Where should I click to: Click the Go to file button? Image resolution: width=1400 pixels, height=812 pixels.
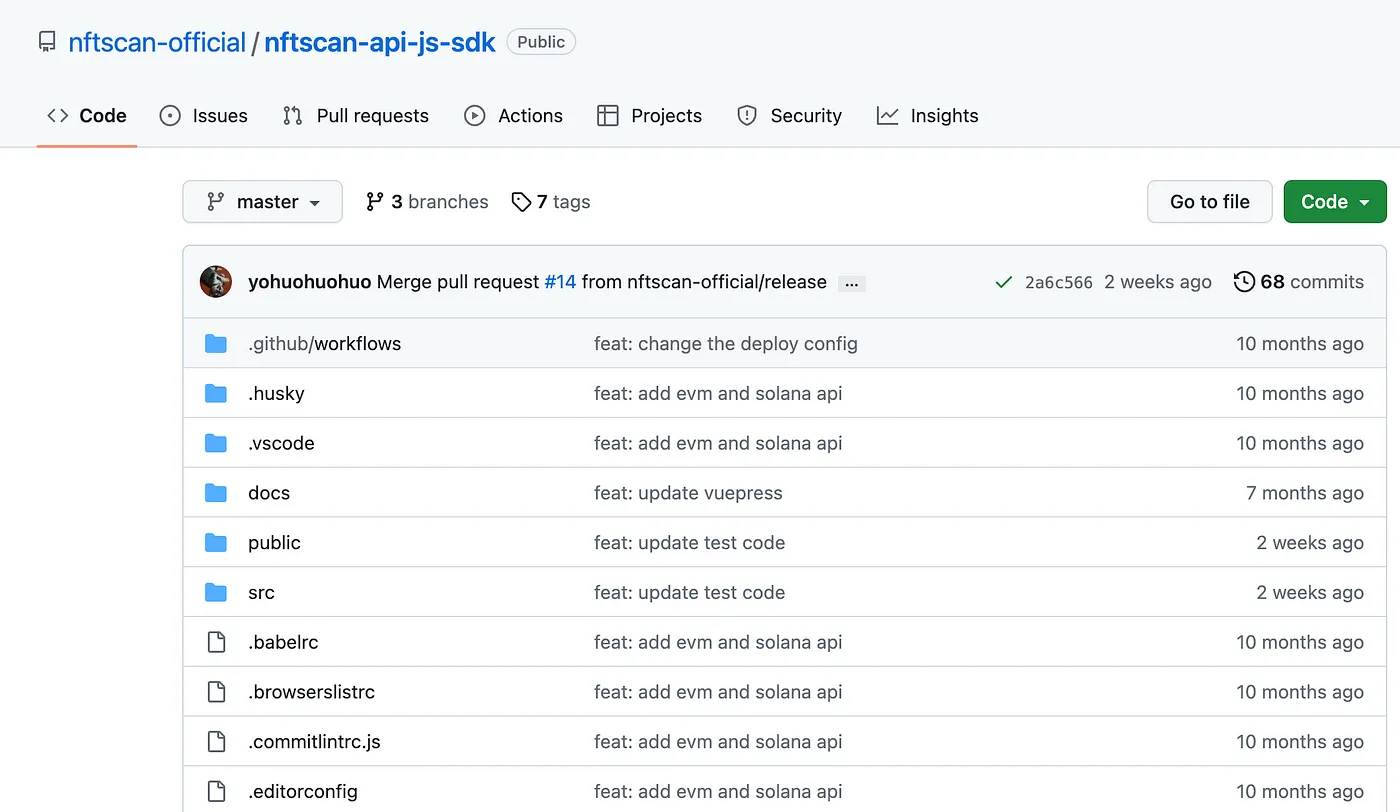1210,202
